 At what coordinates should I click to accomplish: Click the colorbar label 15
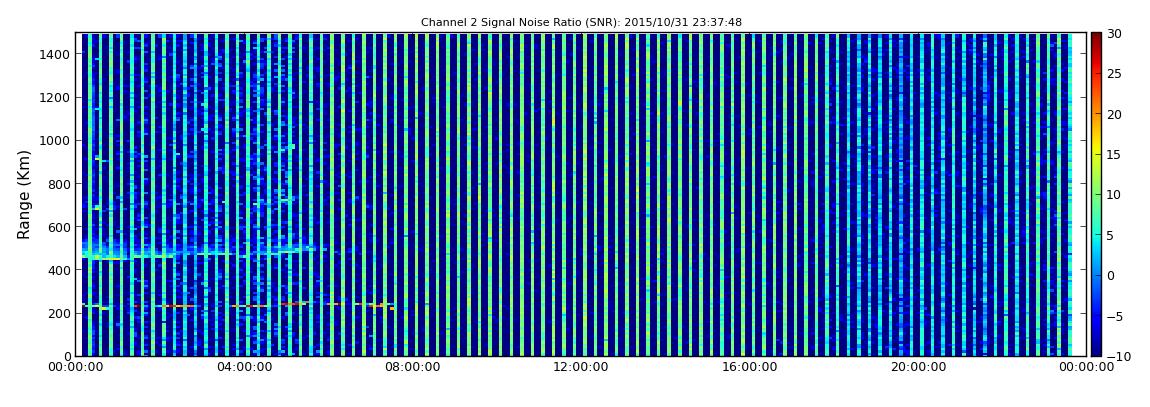(1115, 155)
